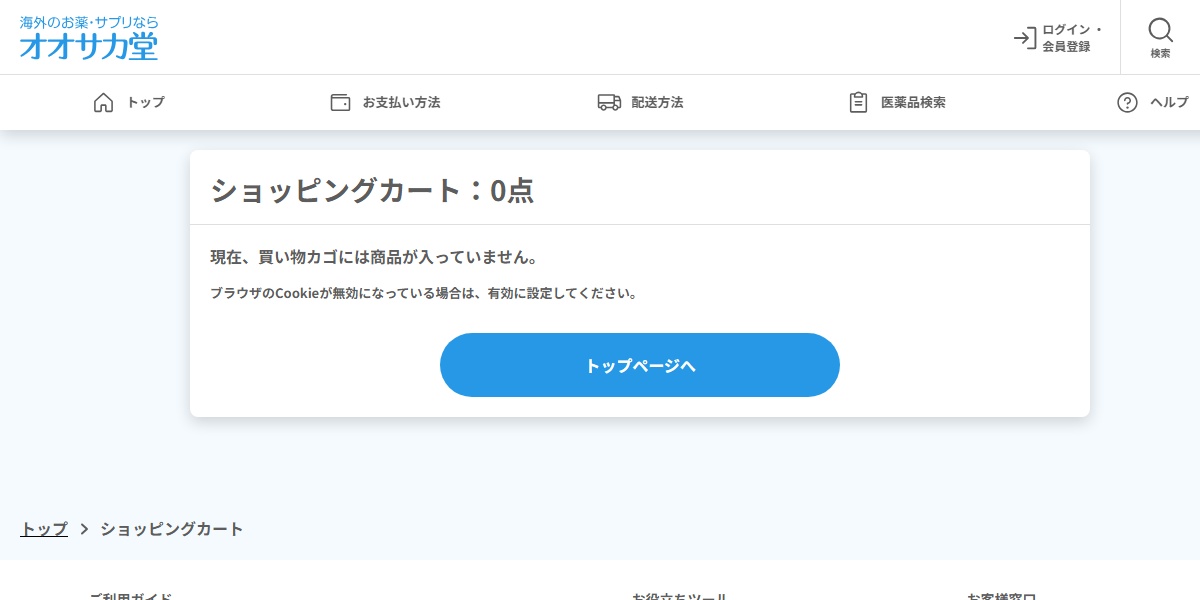
Task: Open 医薬品検索 menu item
Action: 913,102
